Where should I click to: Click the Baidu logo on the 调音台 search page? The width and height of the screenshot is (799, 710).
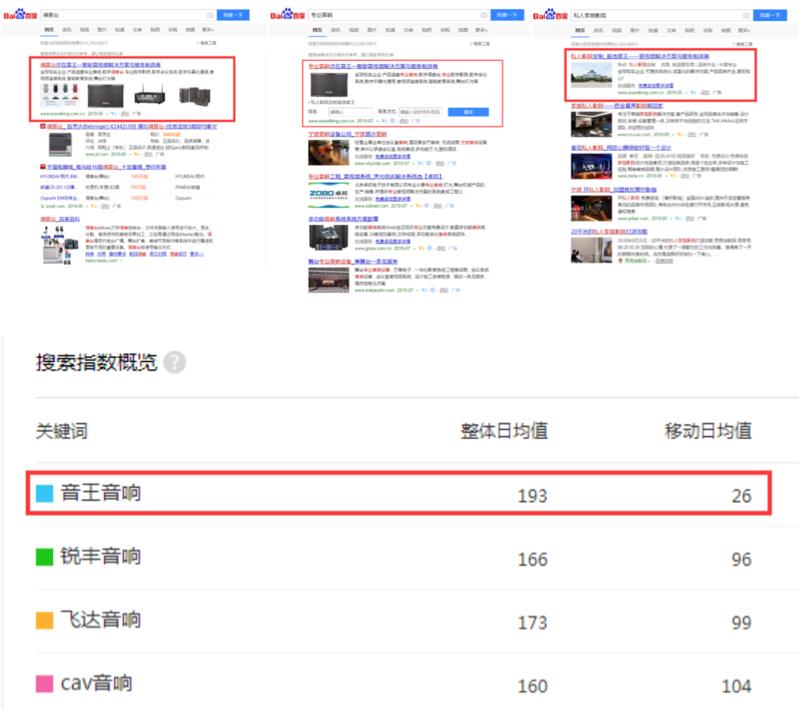coord(20,14)
